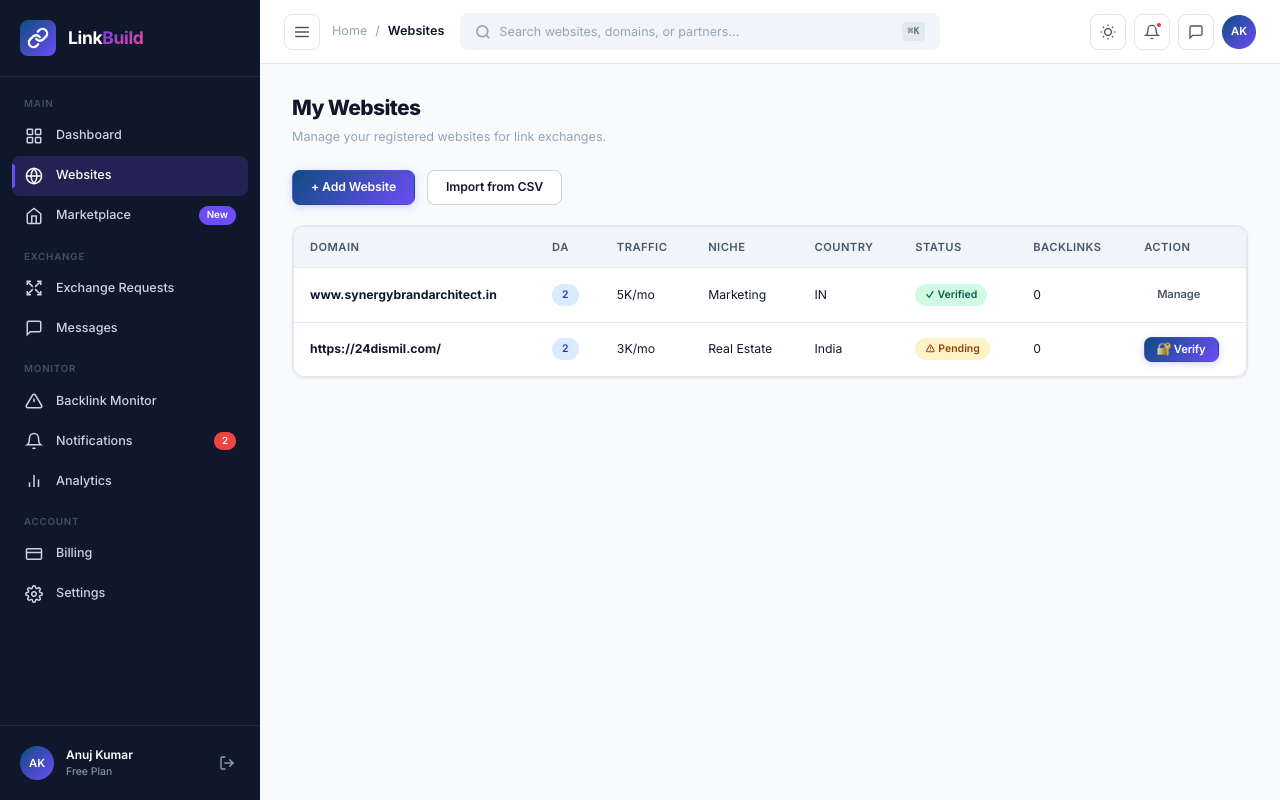Viewport: 1280px width, 800px height.
Task: Click the Billing credit card icon
Action: coord(34,553)
